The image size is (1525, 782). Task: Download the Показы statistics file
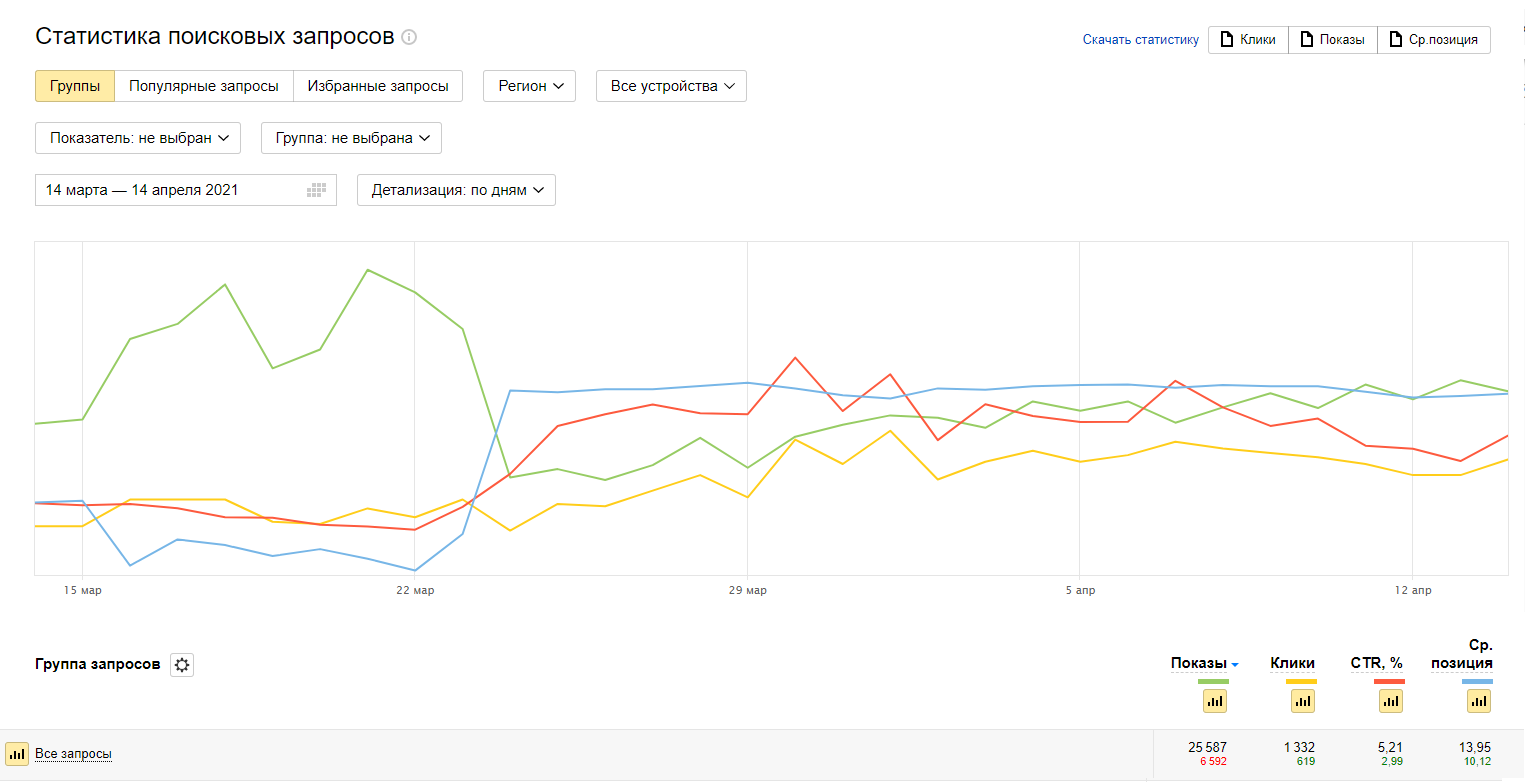[x=1332, y=40]
